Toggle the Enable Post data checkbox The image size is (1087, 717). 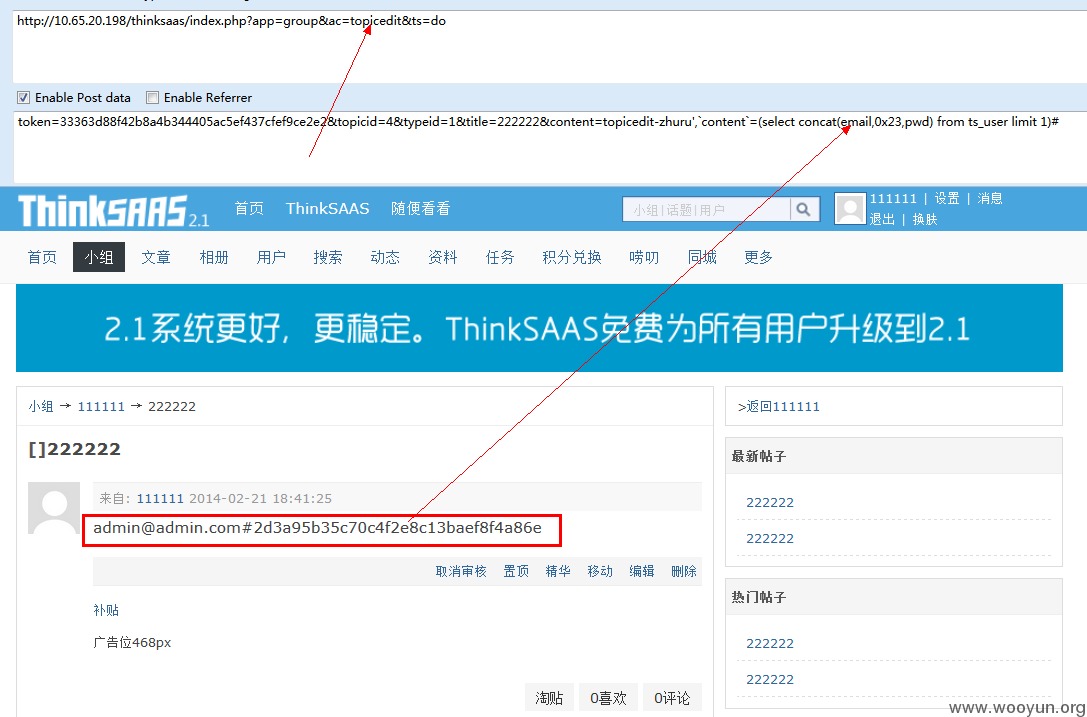coord(24,97)
